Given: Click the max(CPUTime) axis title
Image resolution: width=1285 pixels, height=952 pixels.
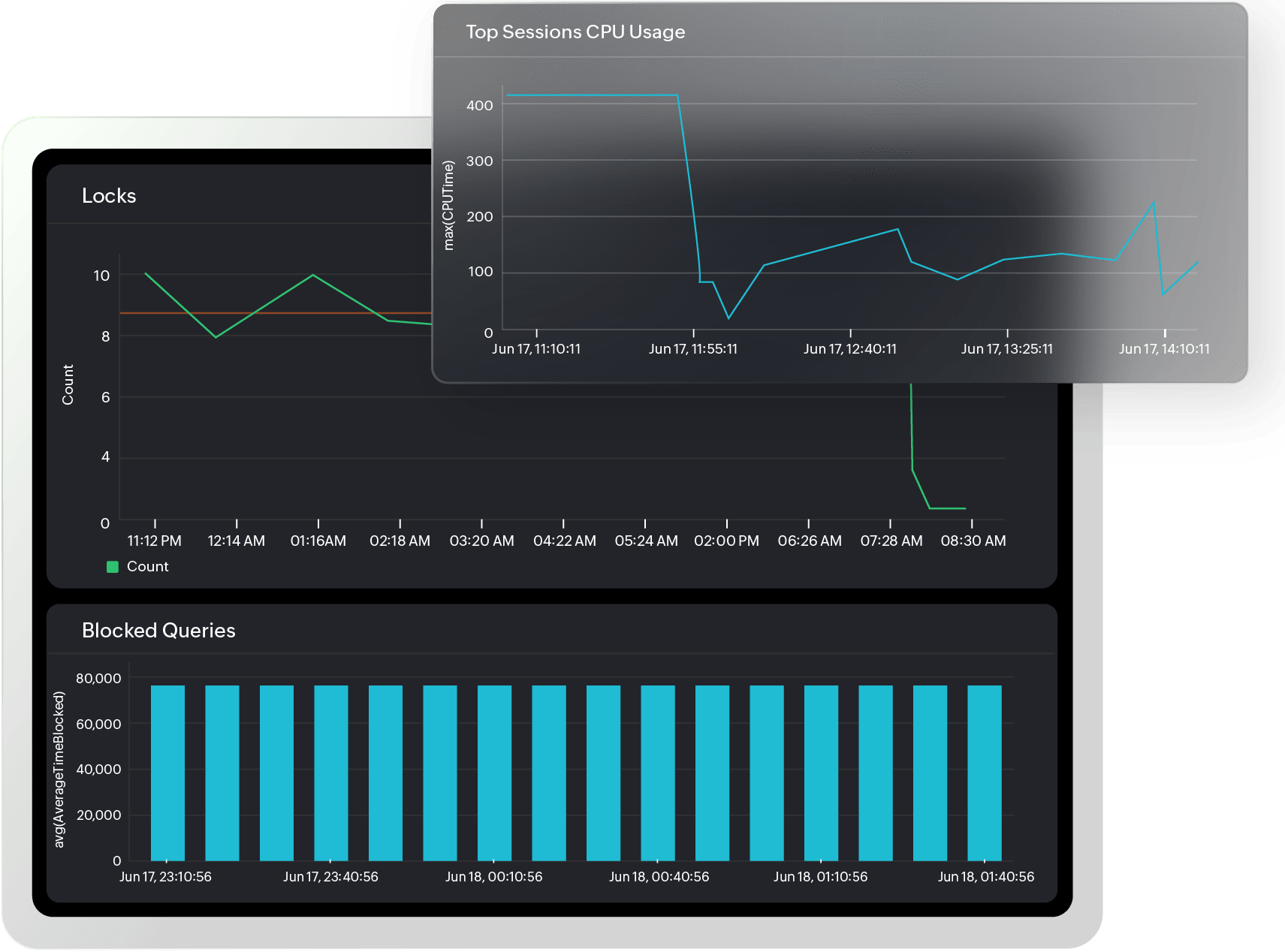Looking at the screenshot, I should (x=449, y=204).
